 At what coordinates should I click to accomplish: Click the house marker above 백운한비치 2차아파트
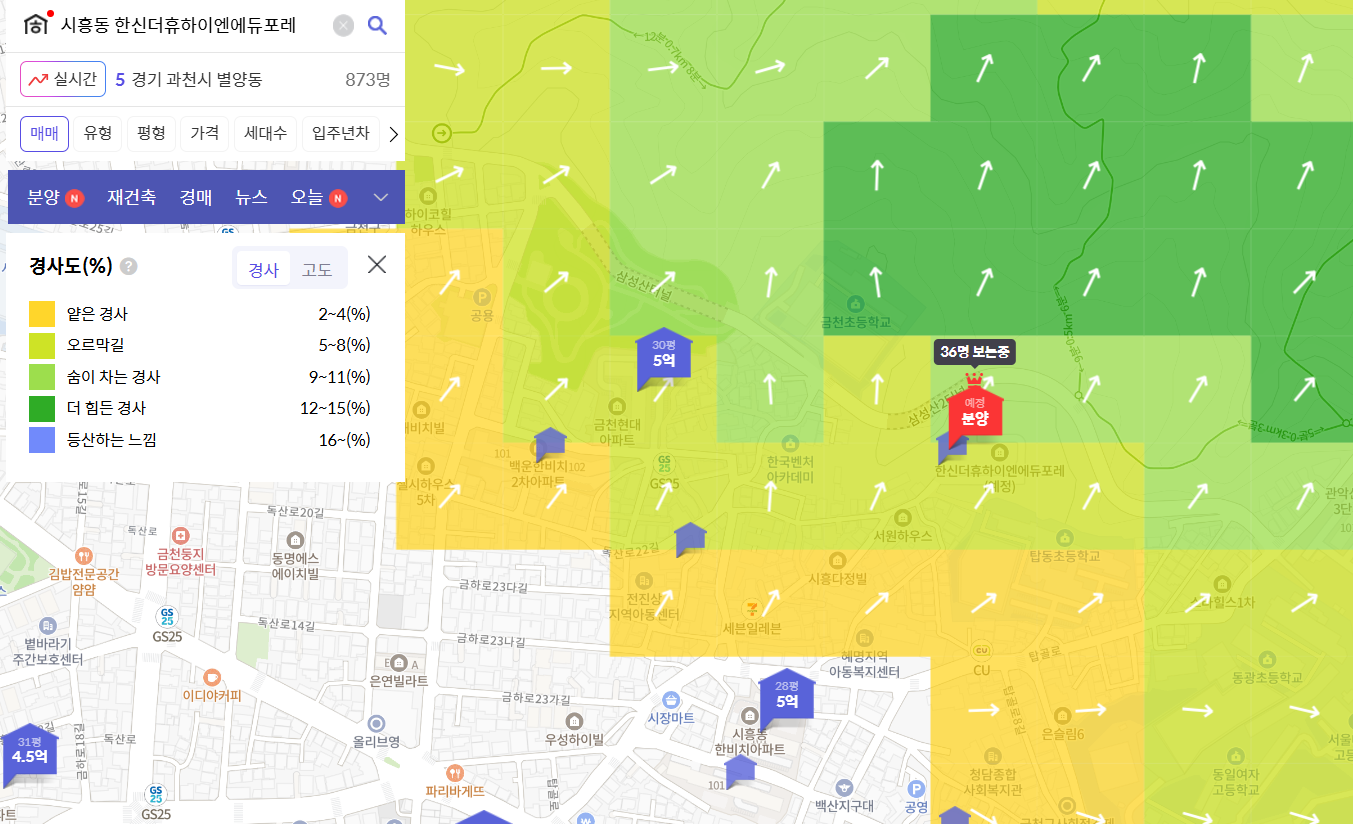tap(550, 444)
